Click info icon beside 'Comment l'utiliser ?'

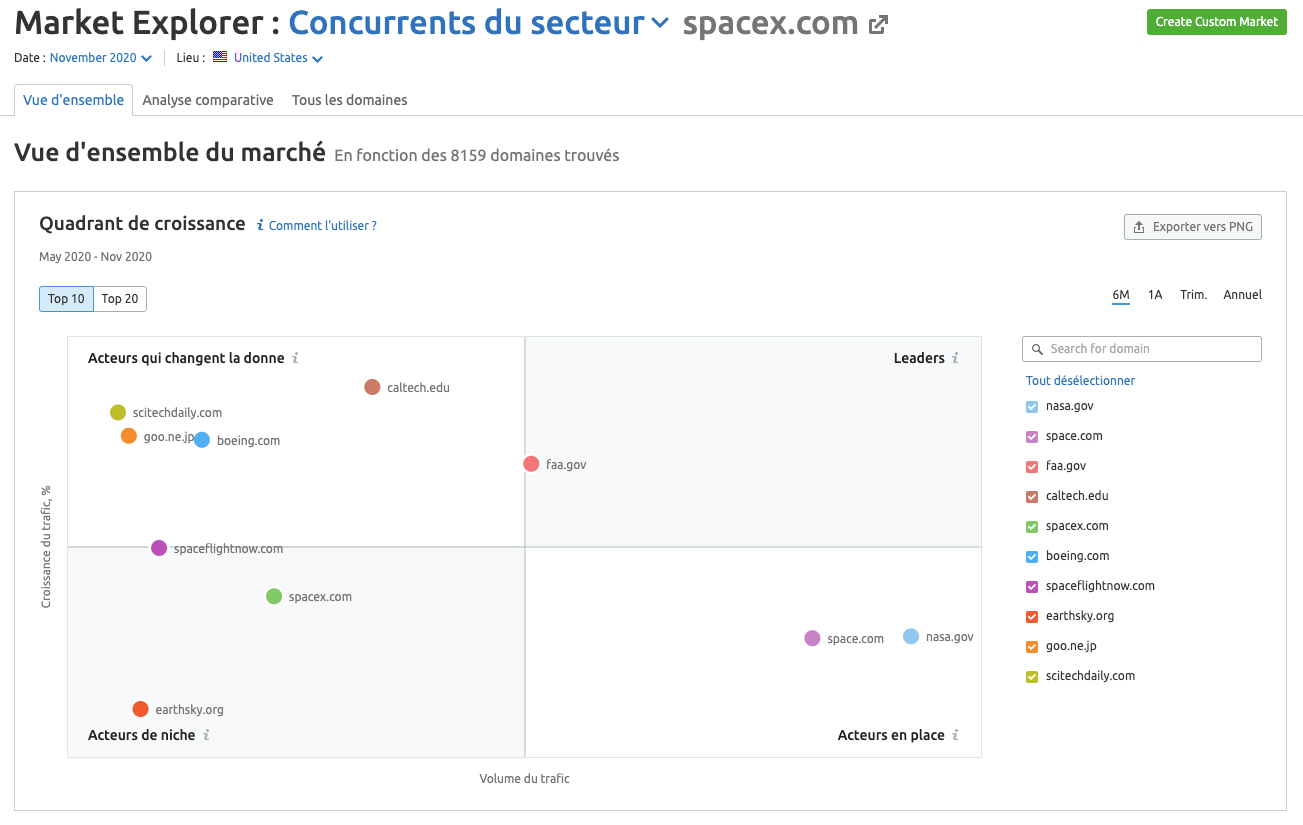click(x=260, y=226)
